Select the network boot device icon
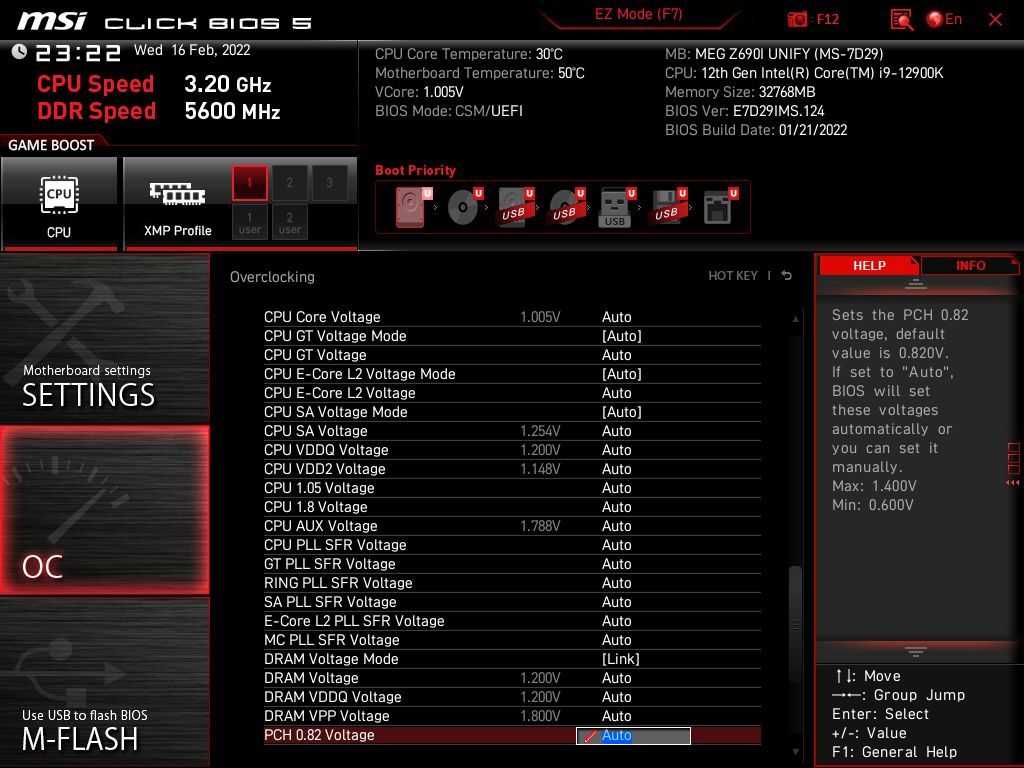The width and height of the screenshot is (1024, 768). [720, 207]
